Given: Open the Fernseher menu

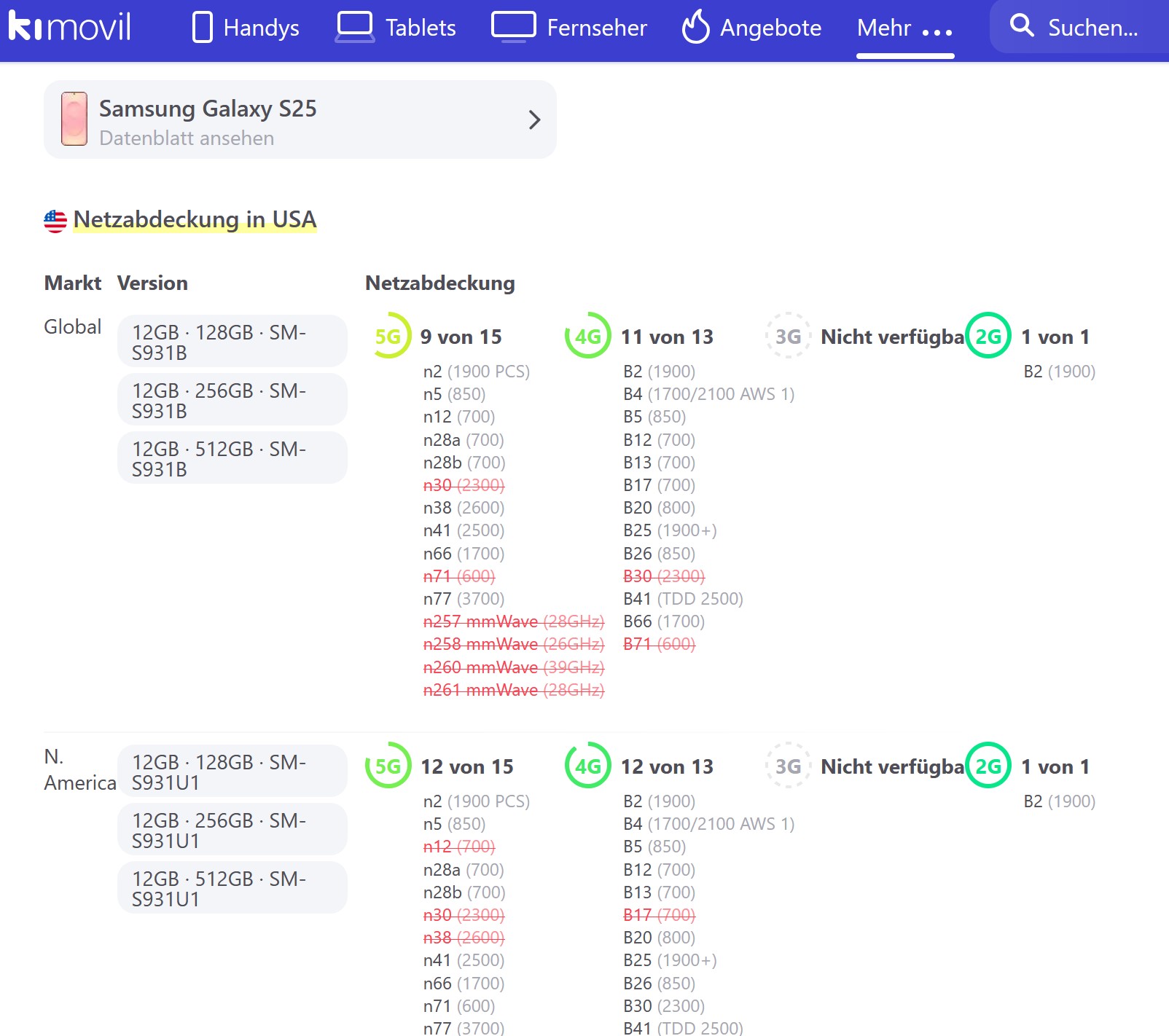Looking at the screenshot, I should (x=569, y=28).
